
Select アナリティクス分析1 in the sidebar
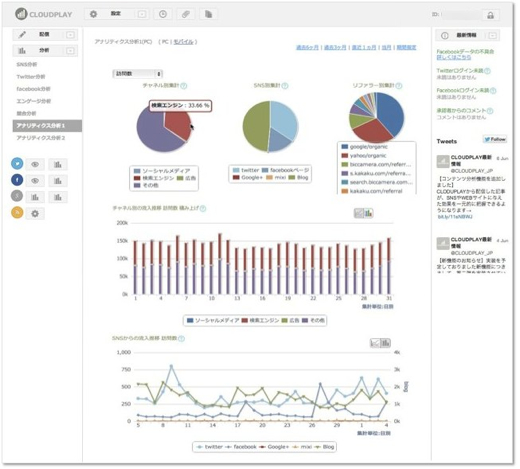[x=47, y=126]
